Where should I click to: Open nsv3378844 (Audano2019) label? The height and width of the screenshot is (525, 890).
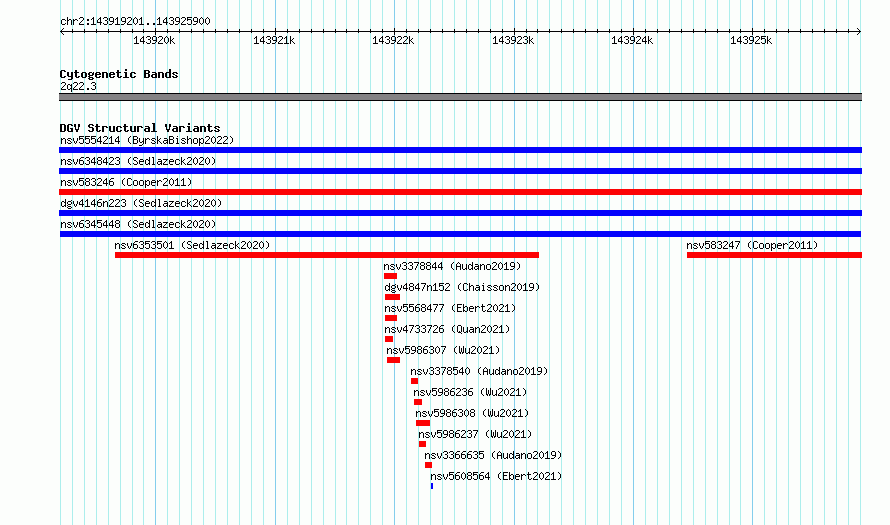pyautogui.click(x=452, y=266)
